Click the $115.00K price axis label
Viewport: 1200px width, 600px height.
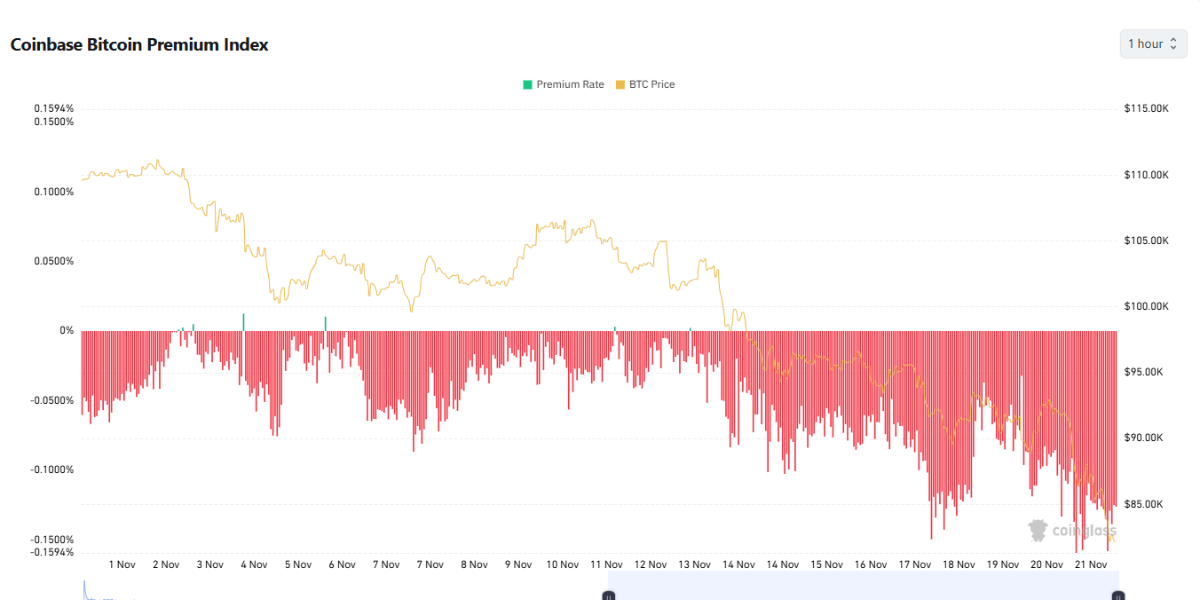pyautogui.click(x=1147, y=108)
